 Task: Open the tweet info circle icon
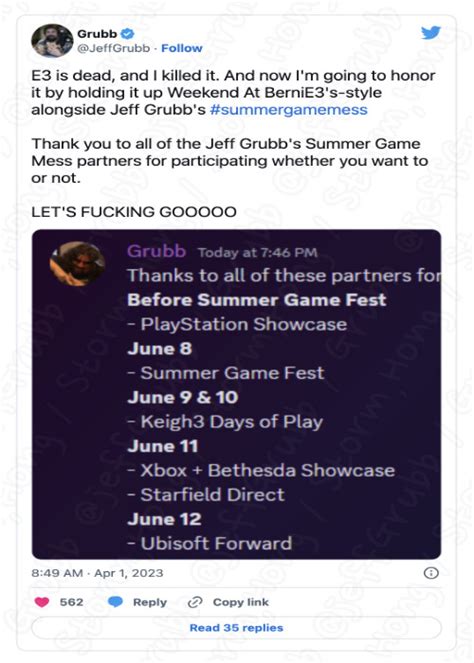pyautogui.click(x=431, y=573)
